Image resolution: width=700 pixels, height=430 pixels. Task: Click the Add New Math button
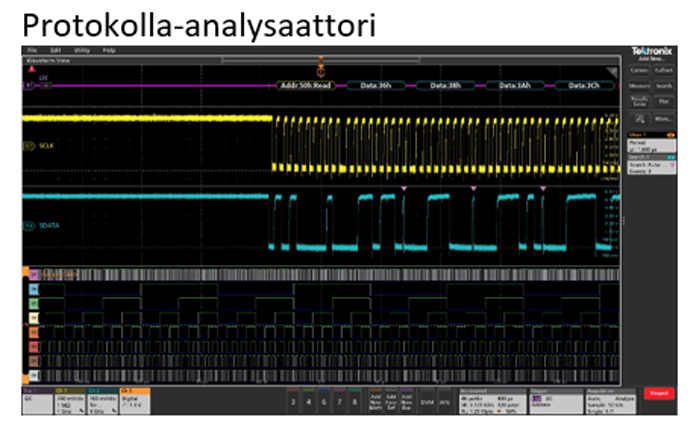[376, 400]
